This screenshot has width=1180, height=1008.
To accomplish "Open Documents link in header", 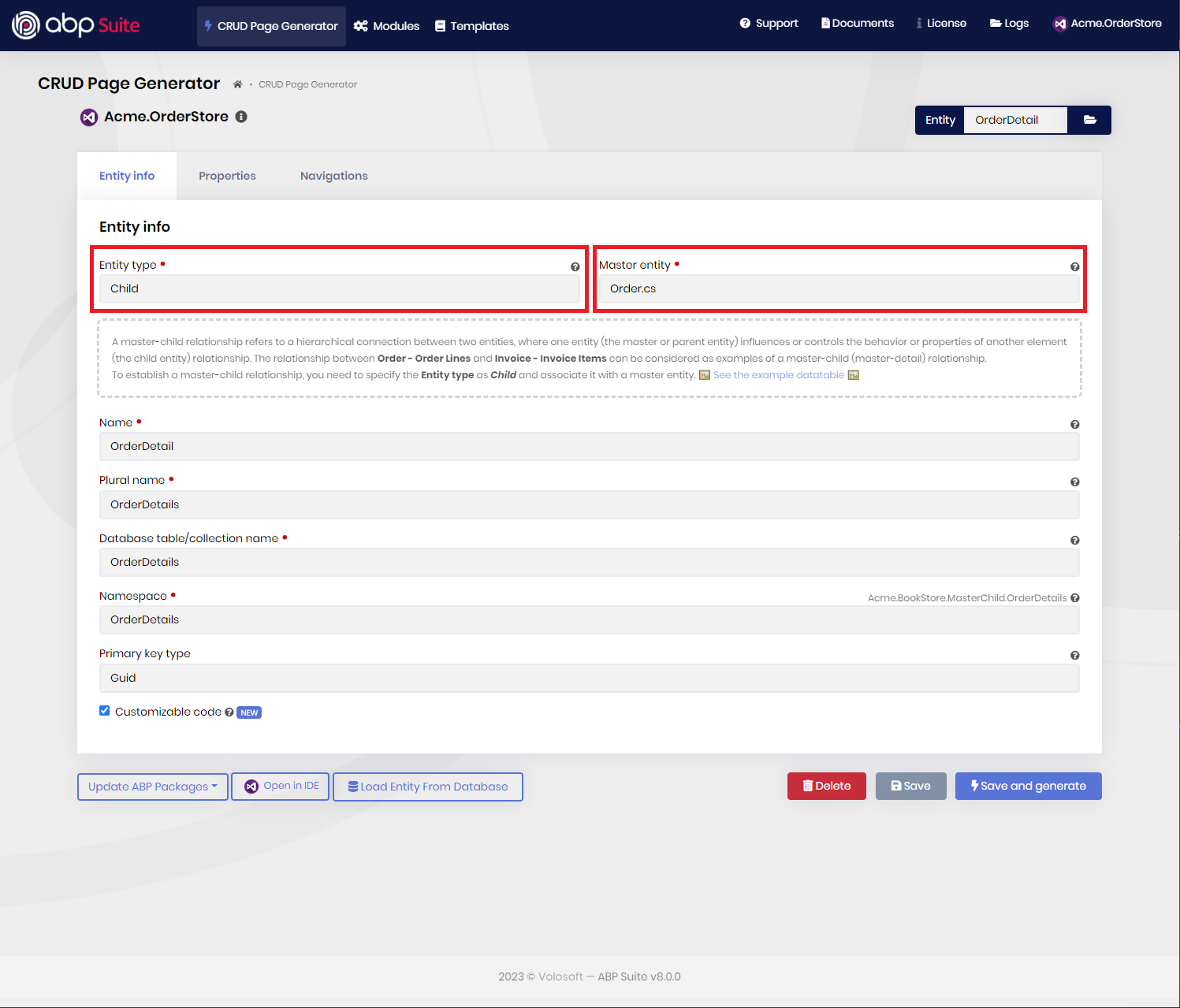I will (858, 24).
